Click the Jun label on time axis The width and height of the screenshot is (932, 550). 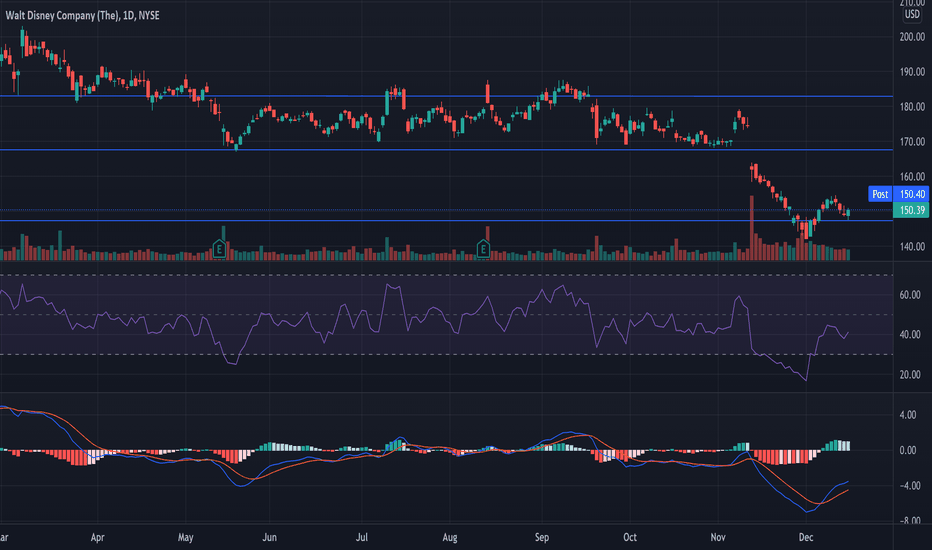tap(270, 538)
